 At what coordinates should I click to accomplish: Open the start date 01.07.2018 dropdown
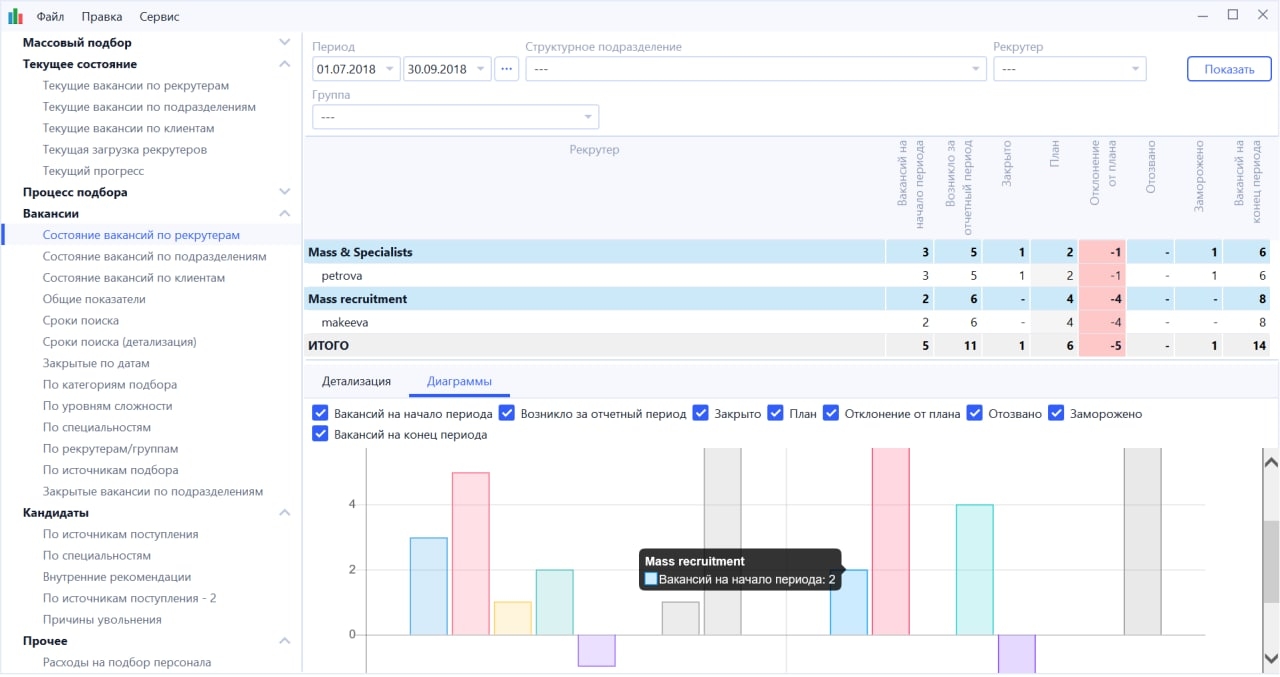[390, 69]
